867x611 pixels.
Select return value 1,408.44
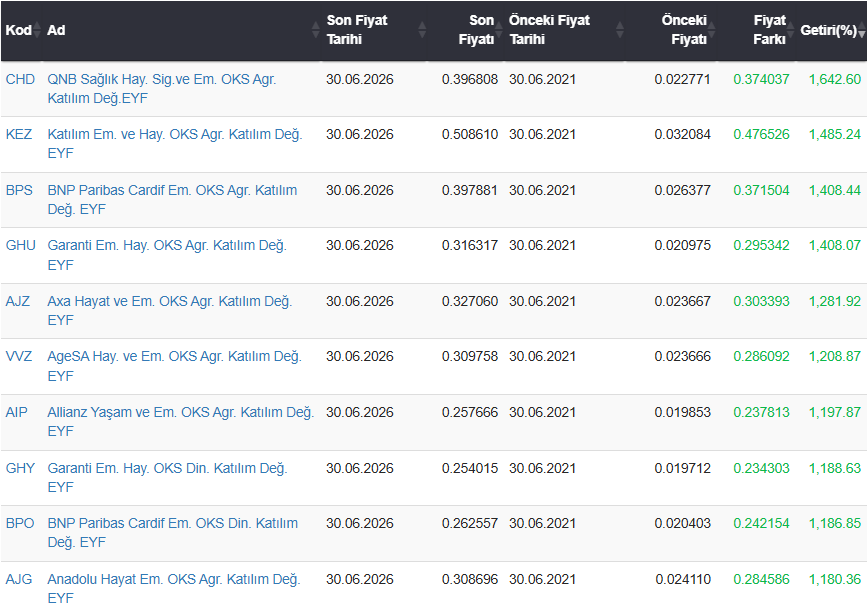coord(835,190)
